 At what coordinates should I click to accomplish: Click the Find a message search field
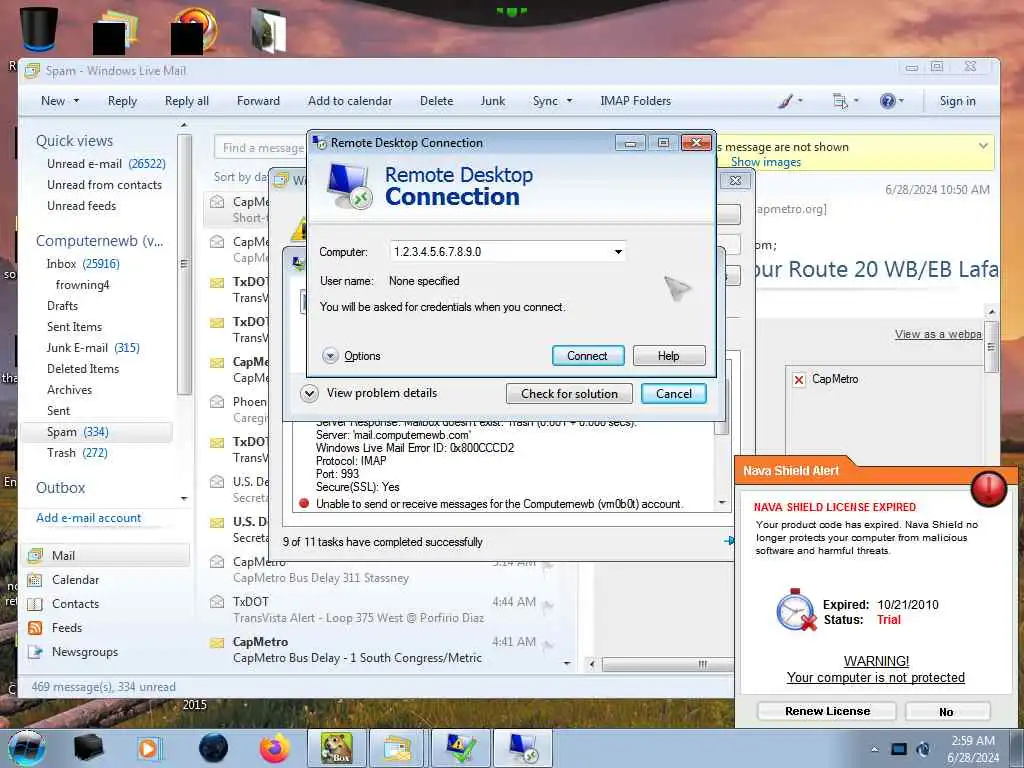pos(260,148)
